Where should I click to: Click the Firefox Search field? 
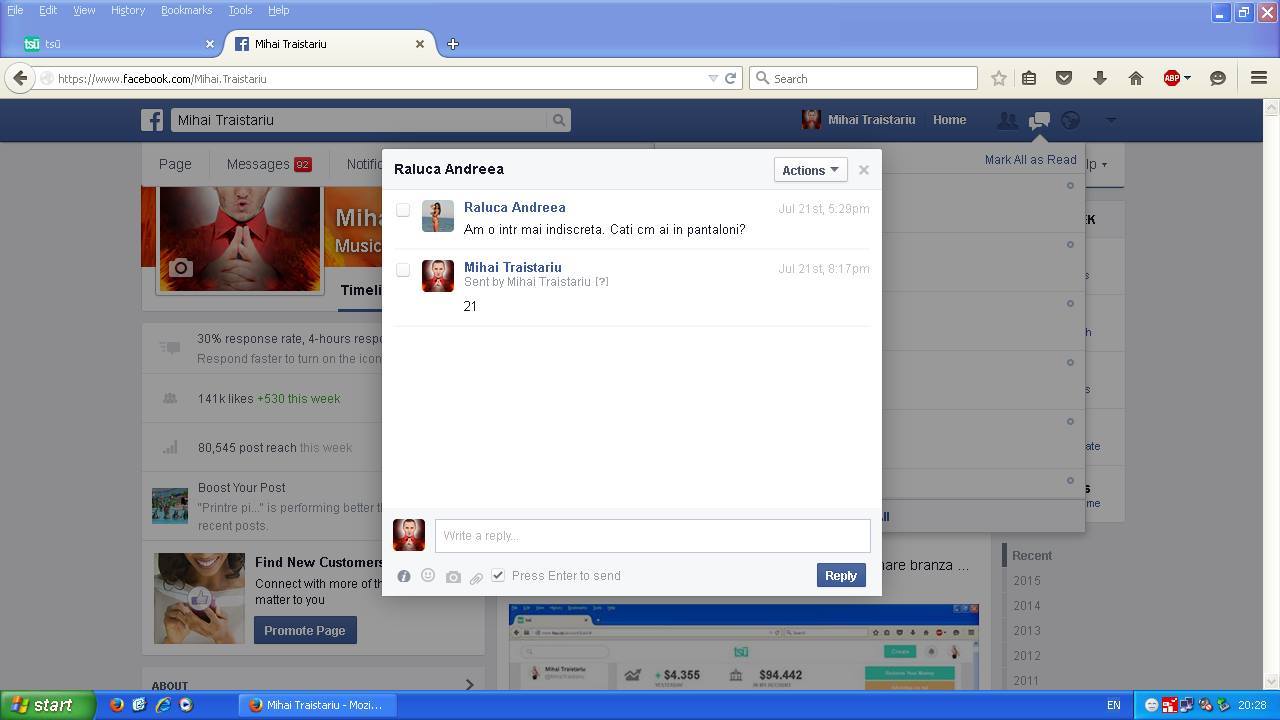point(863,78)
